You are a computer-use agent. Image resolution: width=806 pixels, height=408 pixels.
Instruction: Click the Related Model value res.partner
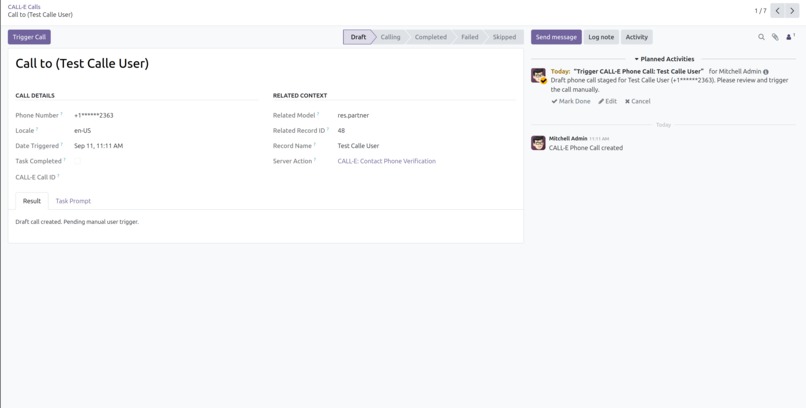pos(353,116)
